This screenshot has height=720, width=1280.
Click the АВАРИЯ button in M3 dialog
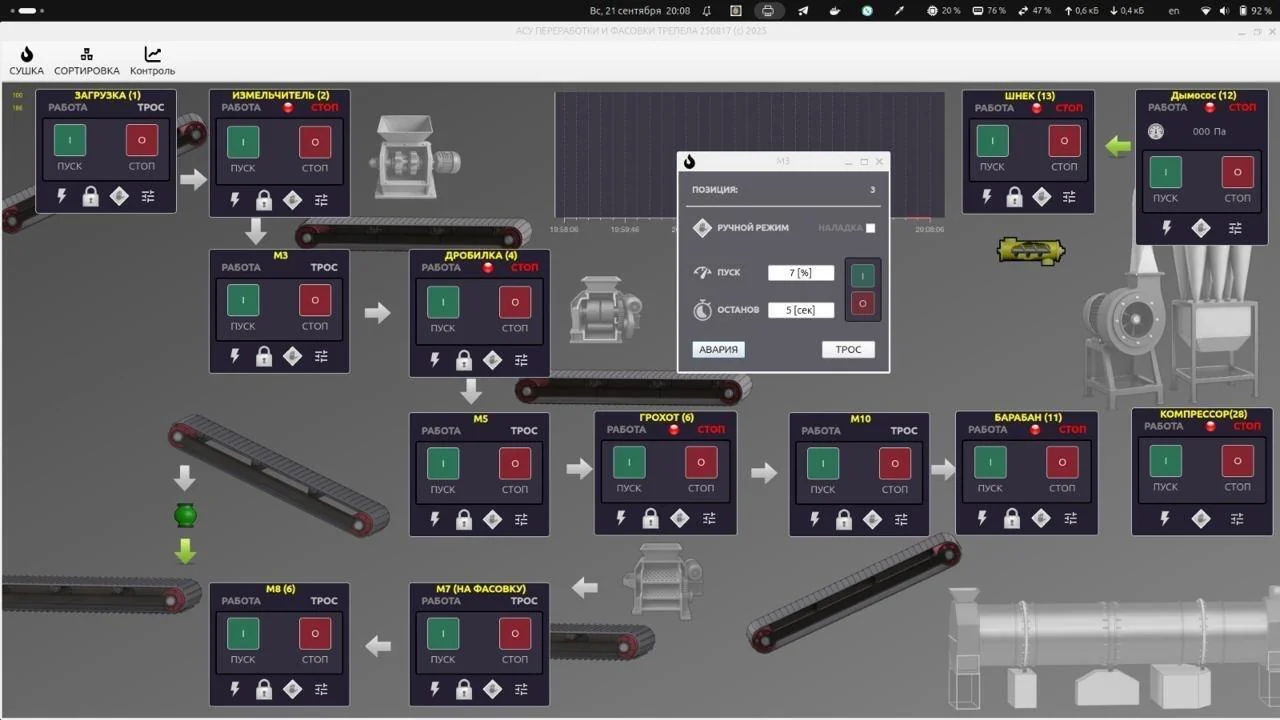click(x=718, y=349)
